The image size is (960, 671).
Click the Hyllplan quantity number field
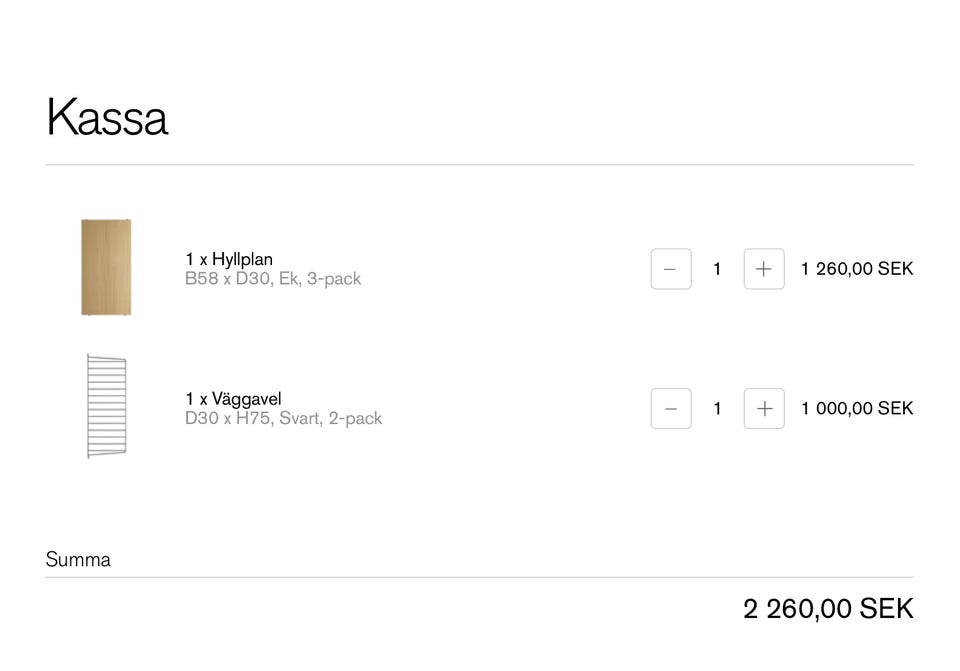click(717, 269)
